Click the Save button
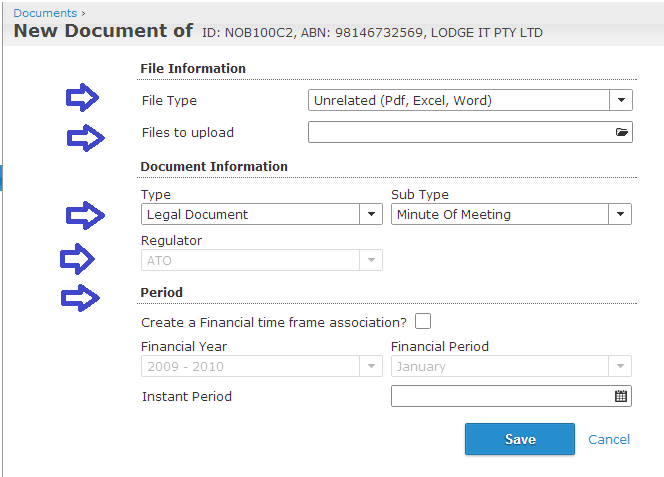The width and height of the screenshot is (664, 477). (520, 439)
